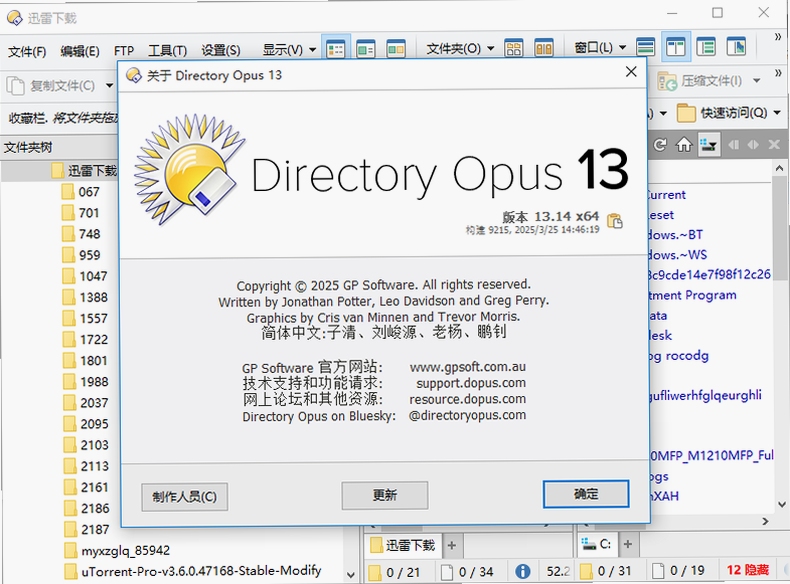Expand the 快速访问(Q) dropdown arrow
The image size is (790, 584).
click(776, 112)
